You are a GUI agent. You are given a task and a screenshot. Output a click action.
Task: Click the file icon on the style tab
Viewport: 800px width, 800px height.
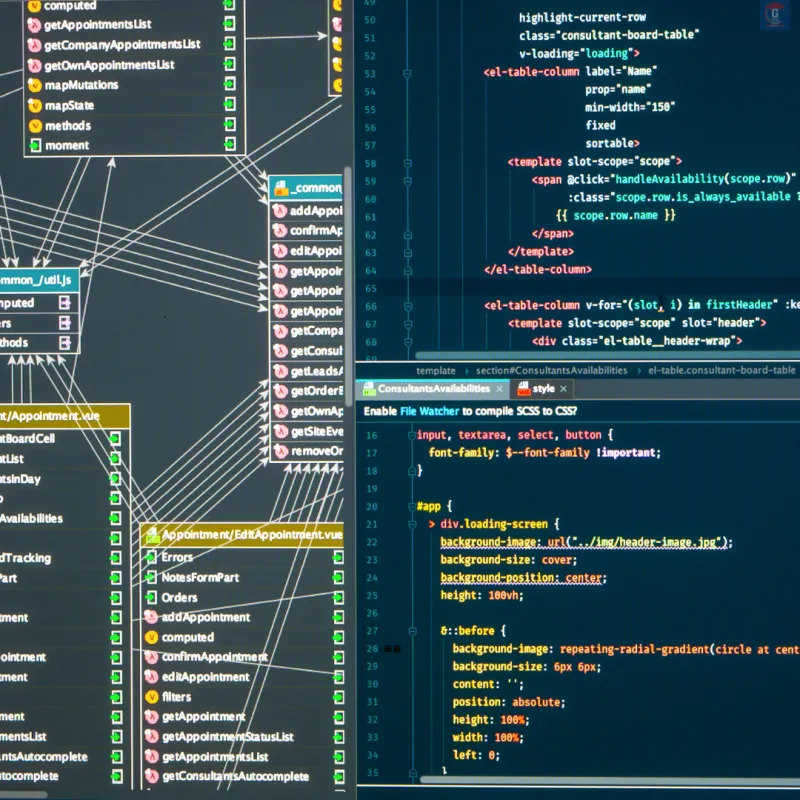tap(521, 388)
